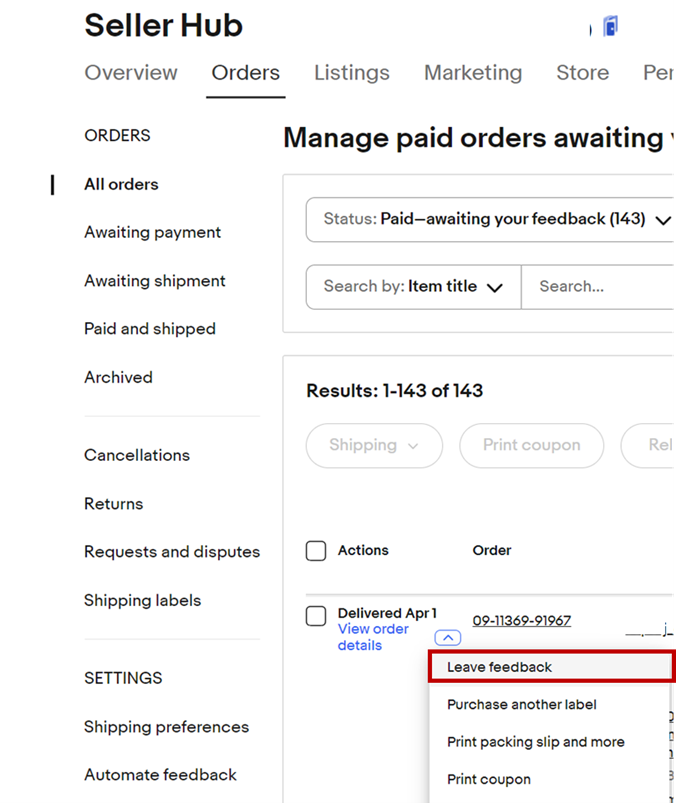Tick the select-all checkbox beside Actions

pyautogui.click(x=316, y=551)
